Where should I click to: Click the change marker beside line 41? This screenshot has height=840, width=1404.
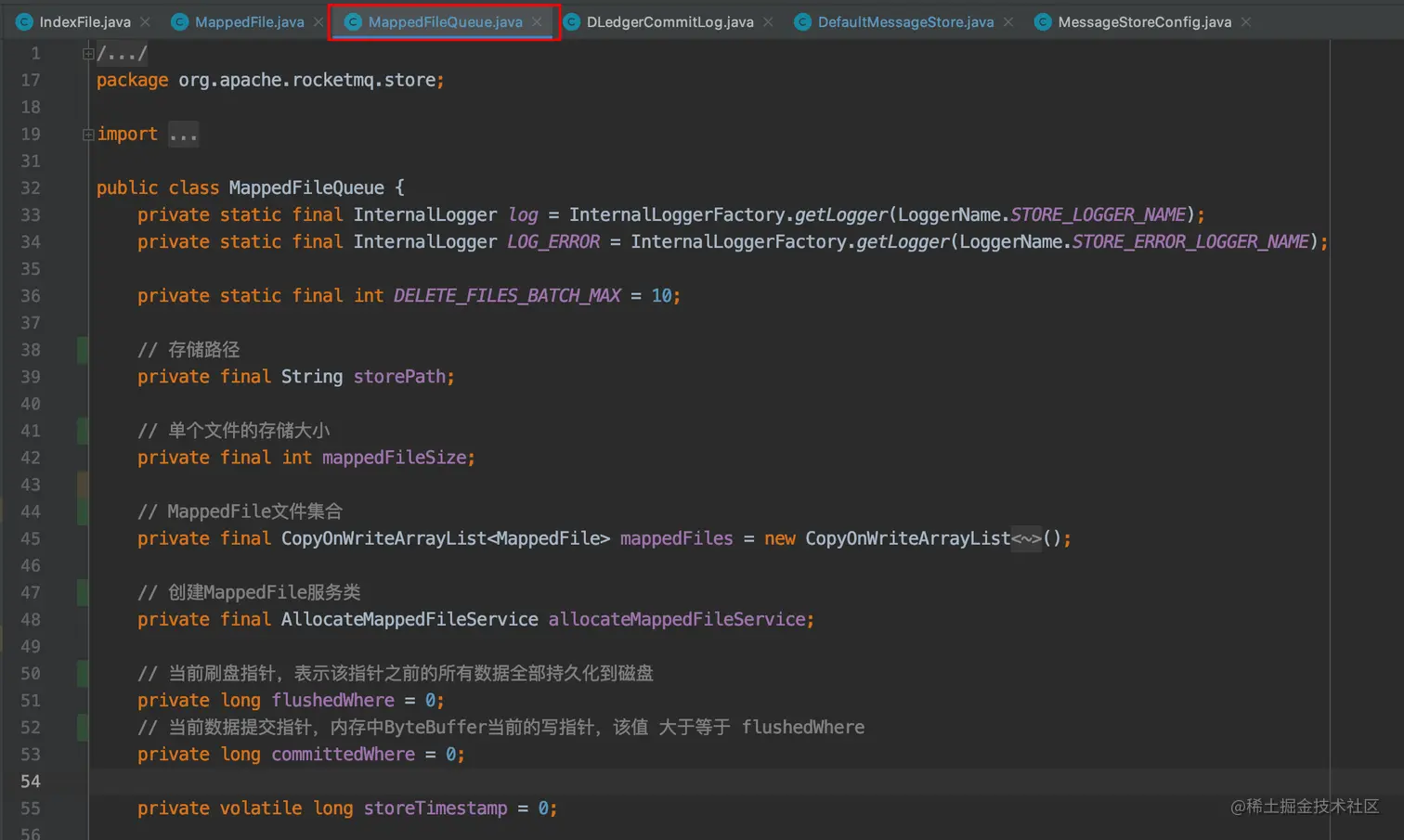coord(83,431)
